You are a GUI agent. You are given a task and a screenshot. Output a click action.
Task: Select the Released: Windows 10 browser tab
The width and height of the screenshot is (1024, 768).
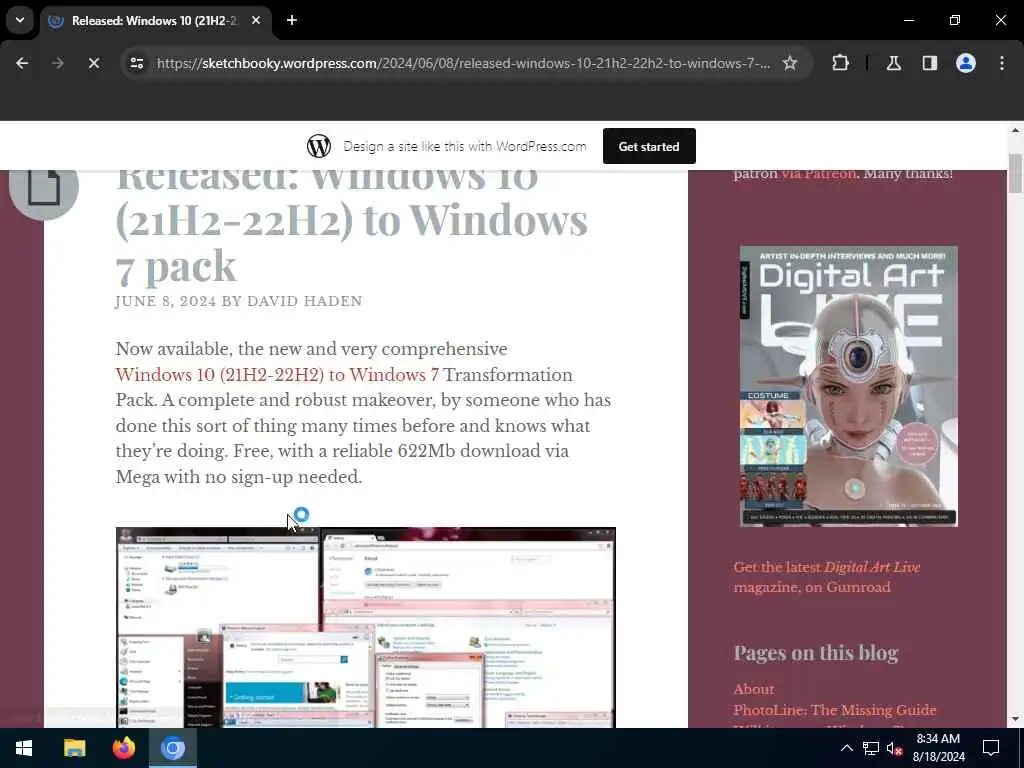coord(157,20)
